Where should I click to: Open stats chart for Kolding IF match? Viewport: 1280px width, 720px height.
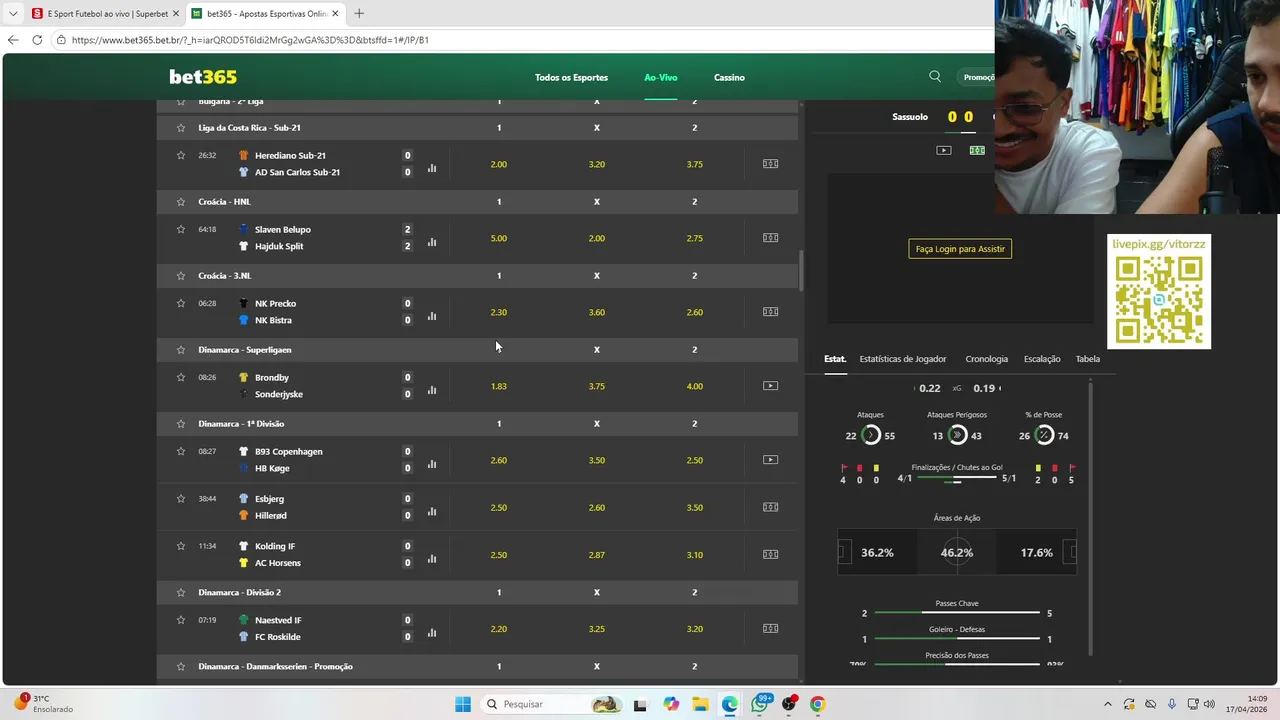pos(432,559)
